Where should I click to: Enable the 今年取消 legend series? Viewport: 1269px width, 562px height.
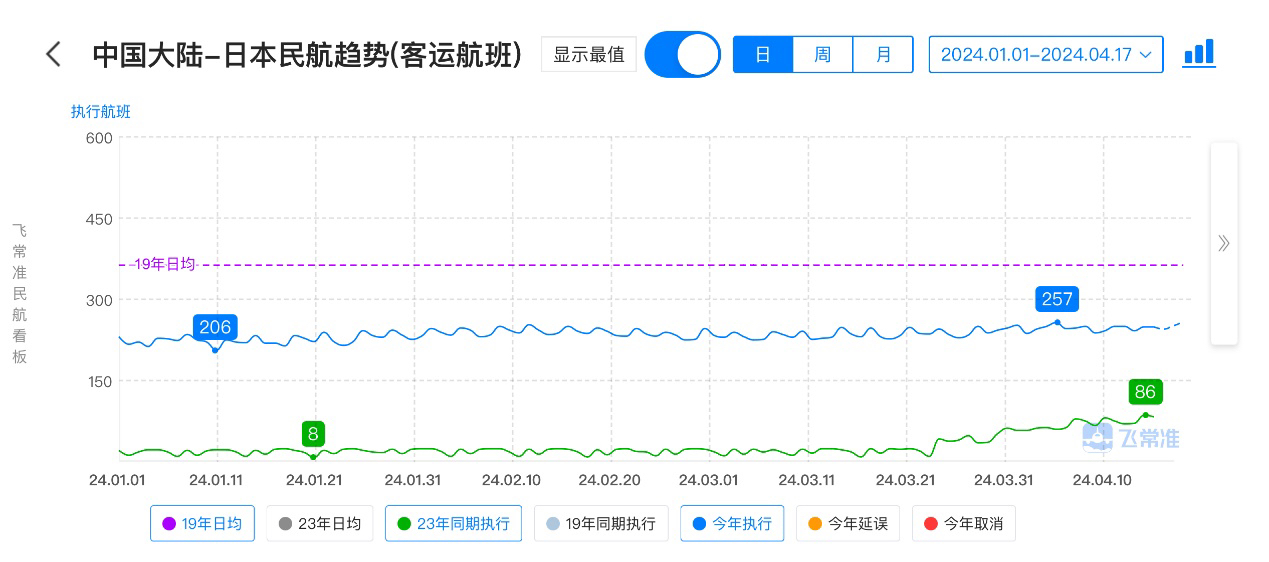click(964, 523)
